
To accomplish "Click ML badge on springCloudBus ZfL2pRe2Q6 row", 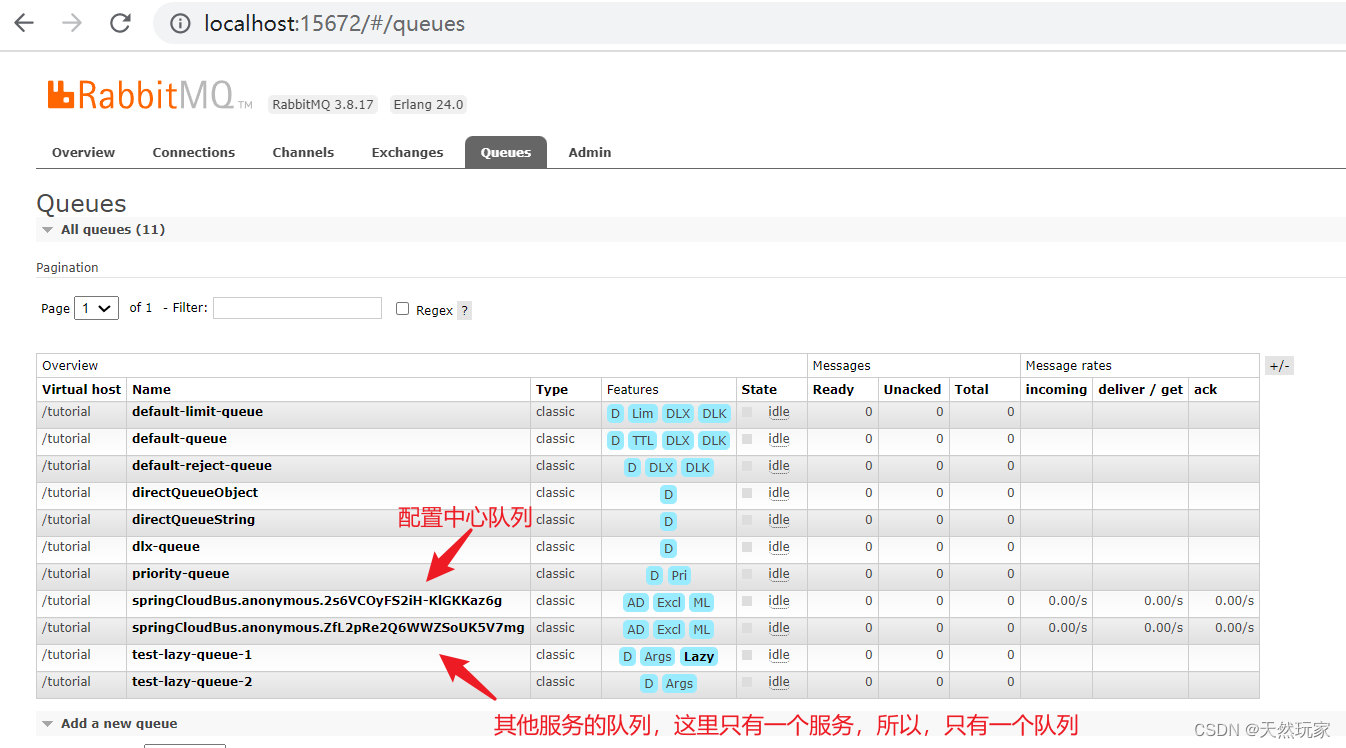I will [701, 629].
